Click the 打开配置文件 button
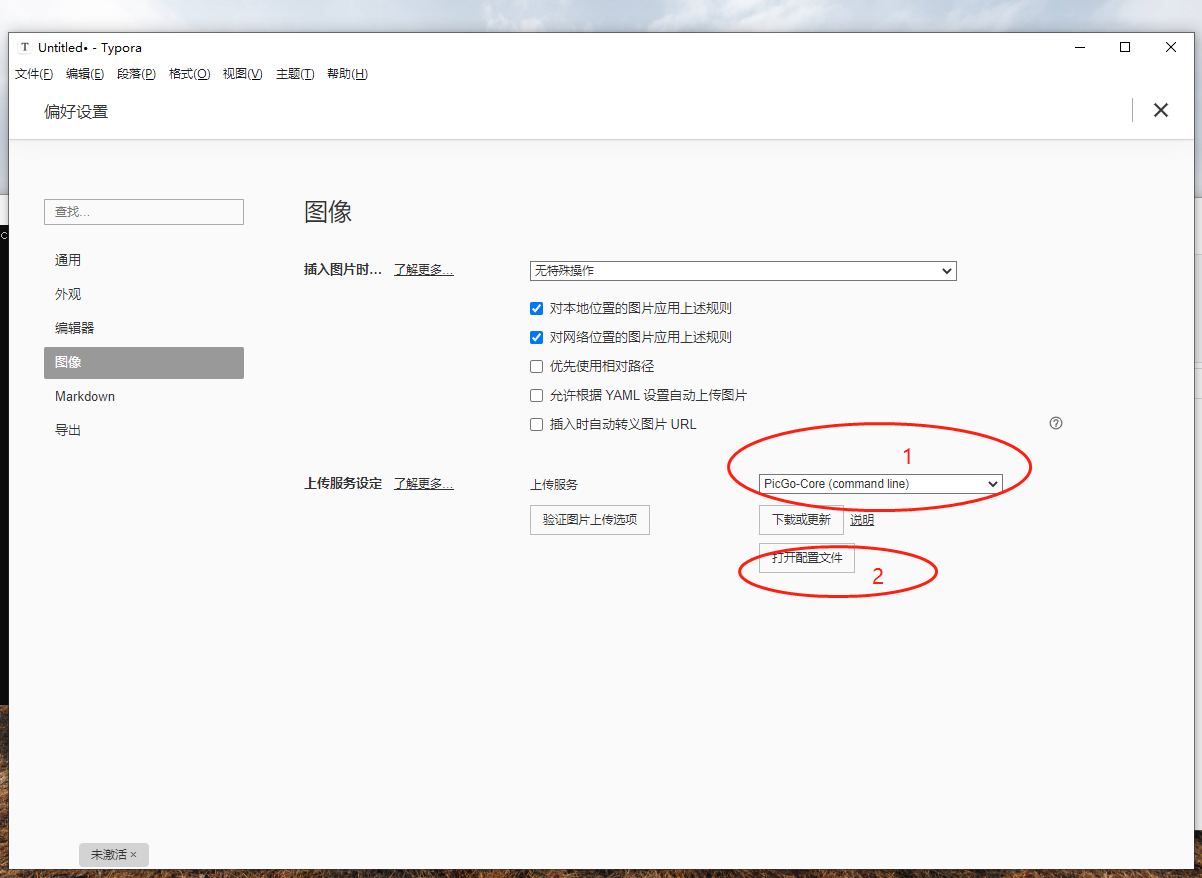 tap(807, 558)
